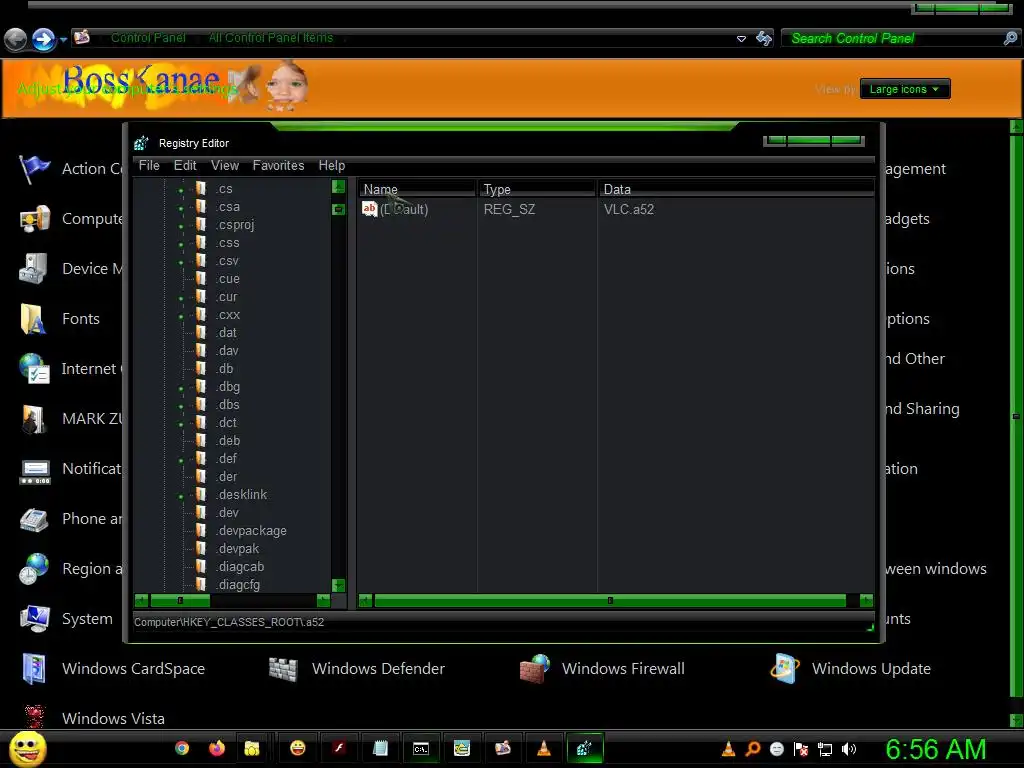
Task: Expand the .css registry key node
Action: (181, 244)
